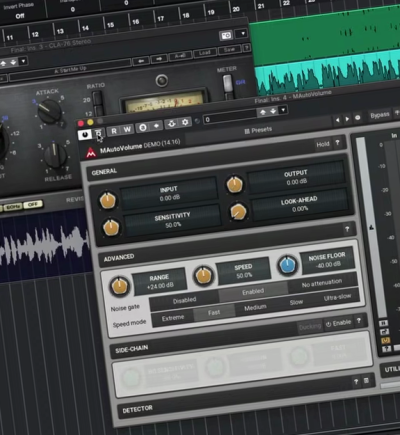Click the SPEED 50.0% value display
Image resolution: width=400 pixels, height=435 pixels.
pyautogui.click(x=244, y=271)
